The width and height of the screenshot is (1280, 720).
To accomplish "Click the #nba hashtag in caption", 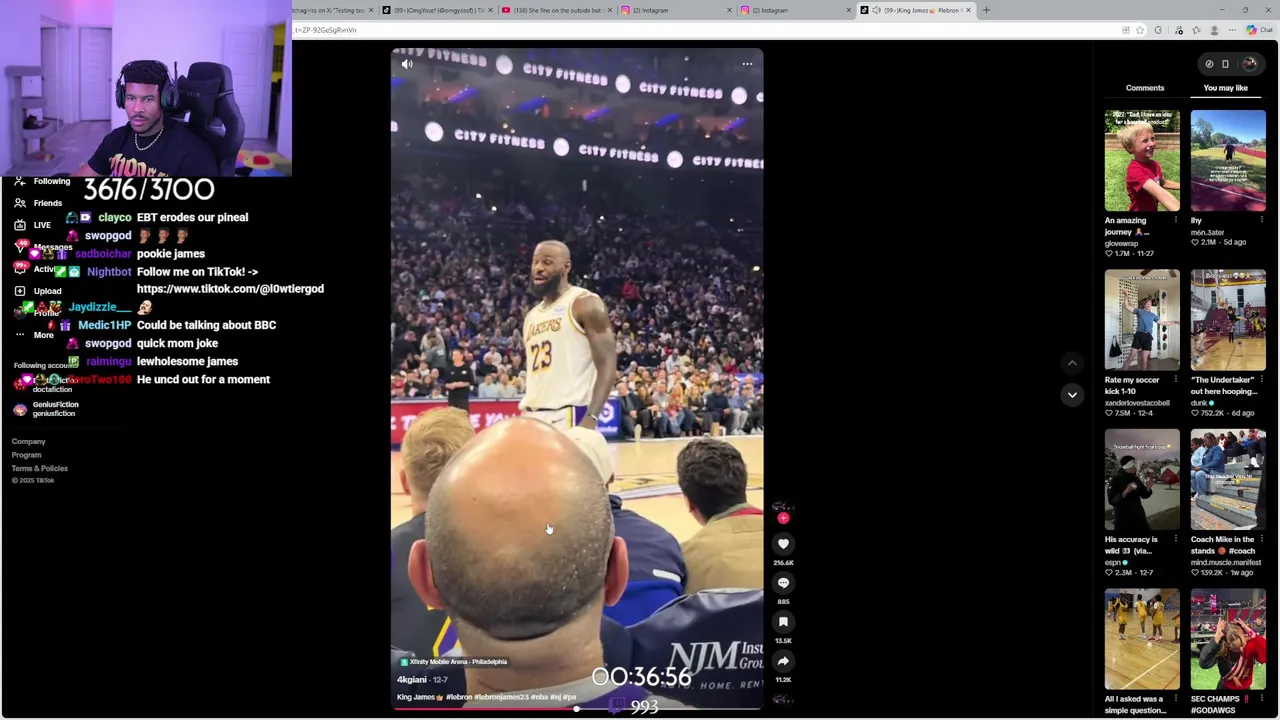I will click(538, 697).
